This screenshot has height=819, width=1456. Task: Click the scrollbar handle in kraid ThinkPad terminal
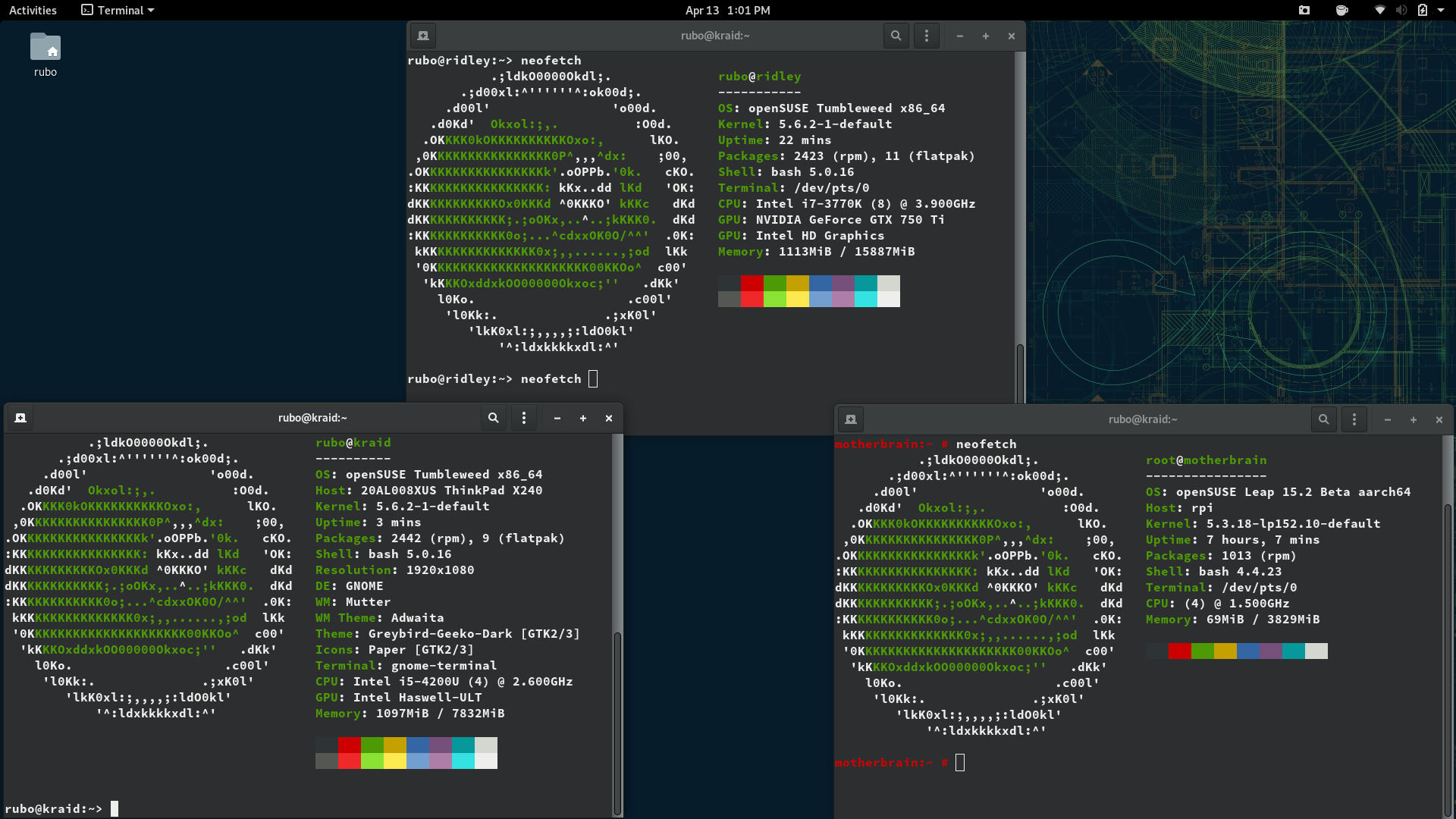pos(617,723)
